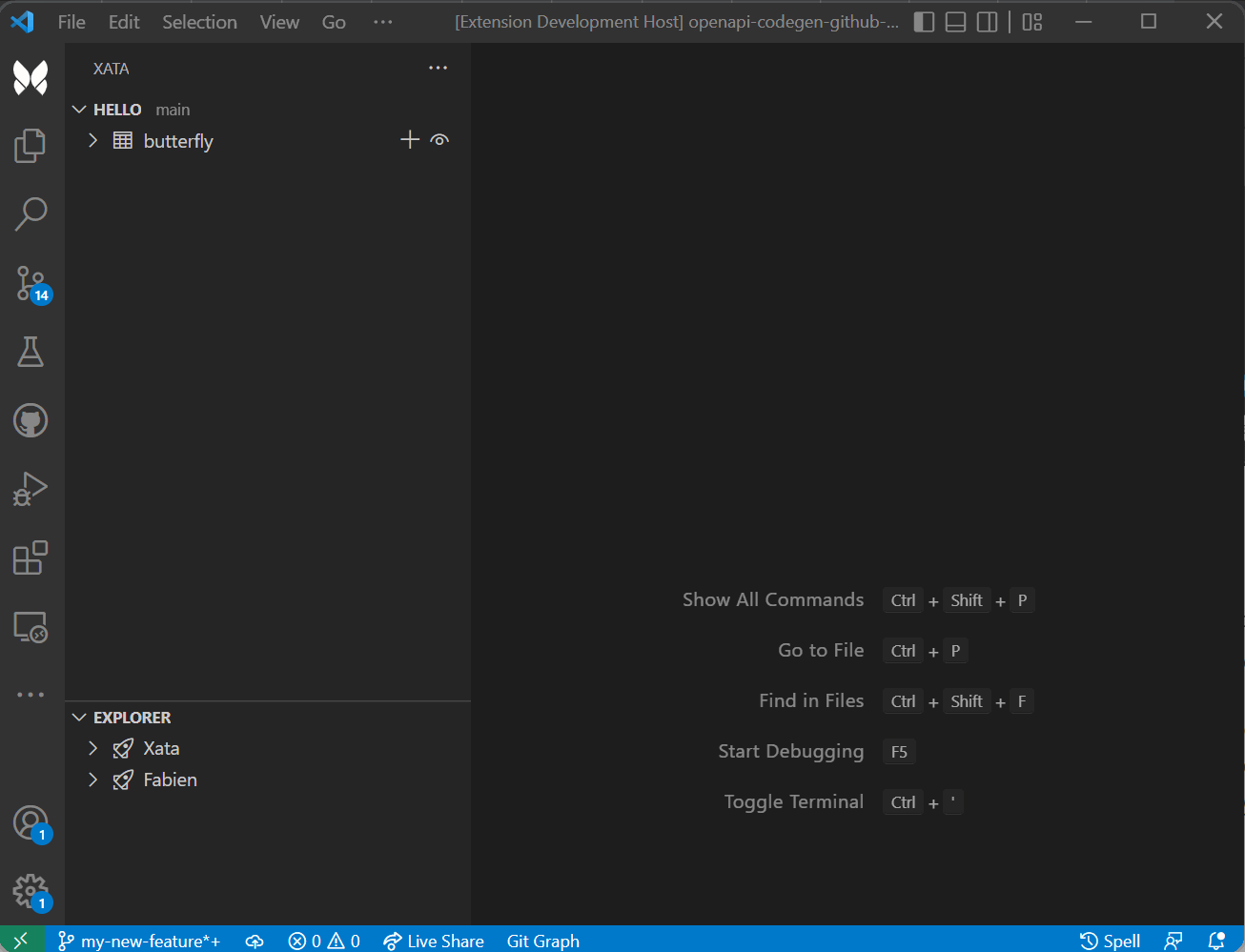The image size is (1245, 952).
Task: Click Spell checker status item
Action: click(1111, 942)
